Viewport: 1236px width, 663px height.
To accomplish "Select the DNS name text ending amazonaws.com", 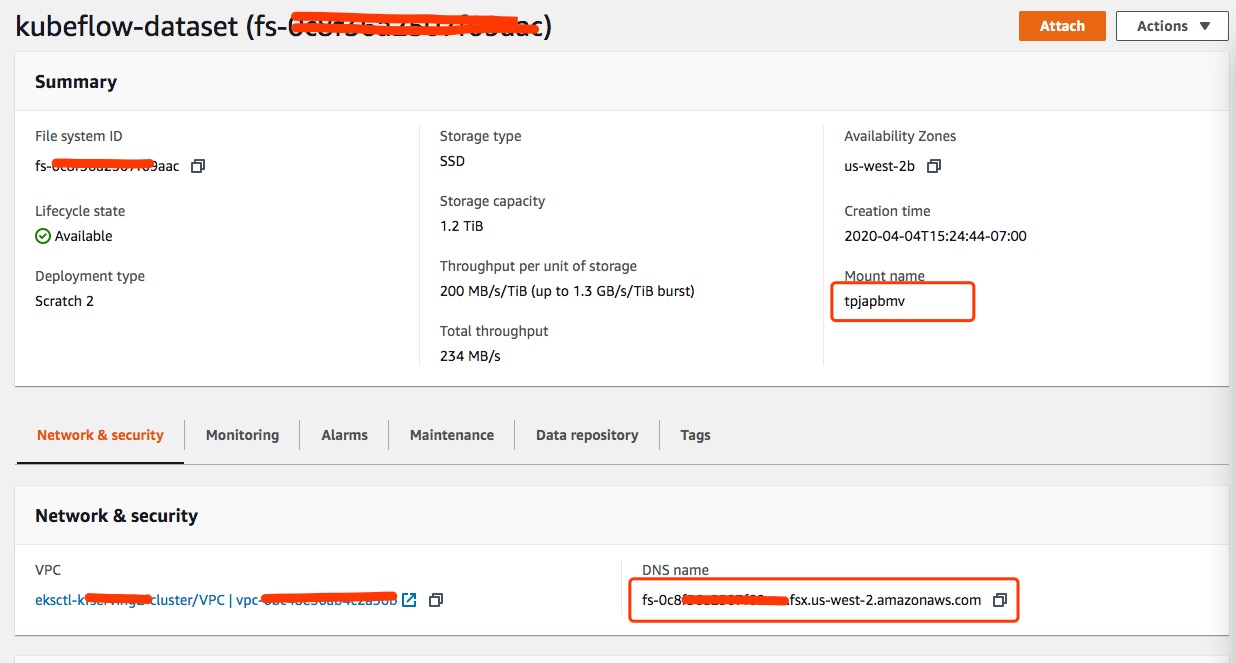I will tap(812, 600).
